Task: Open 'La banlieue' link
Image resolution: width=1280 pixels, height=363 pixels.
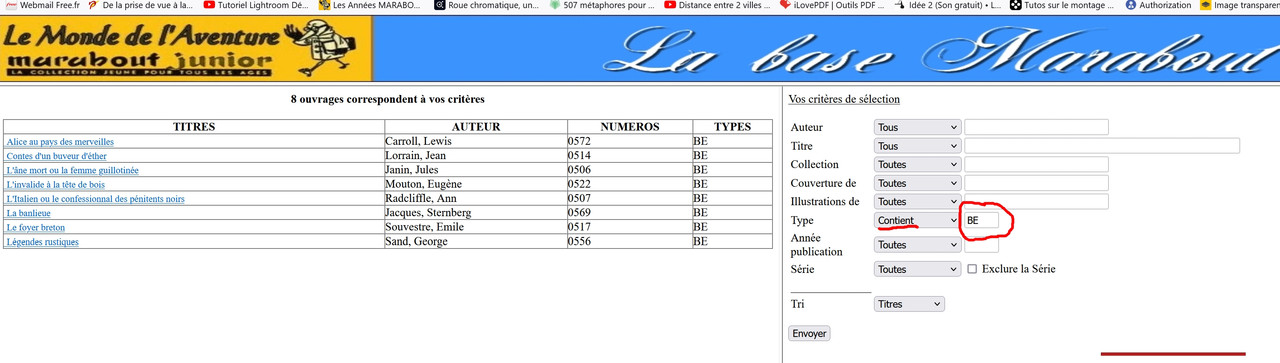Action: coord(28,213)
